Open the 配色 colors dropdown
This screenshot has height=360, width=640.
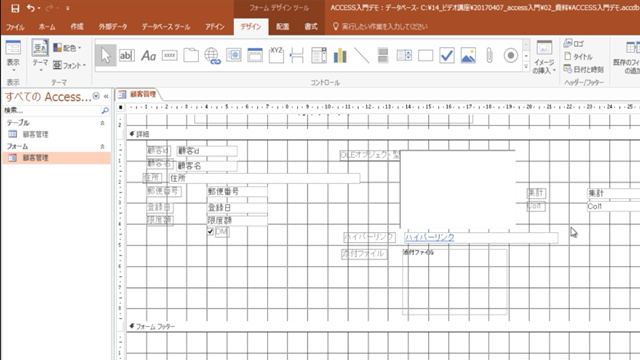click(x=67, y=48)
